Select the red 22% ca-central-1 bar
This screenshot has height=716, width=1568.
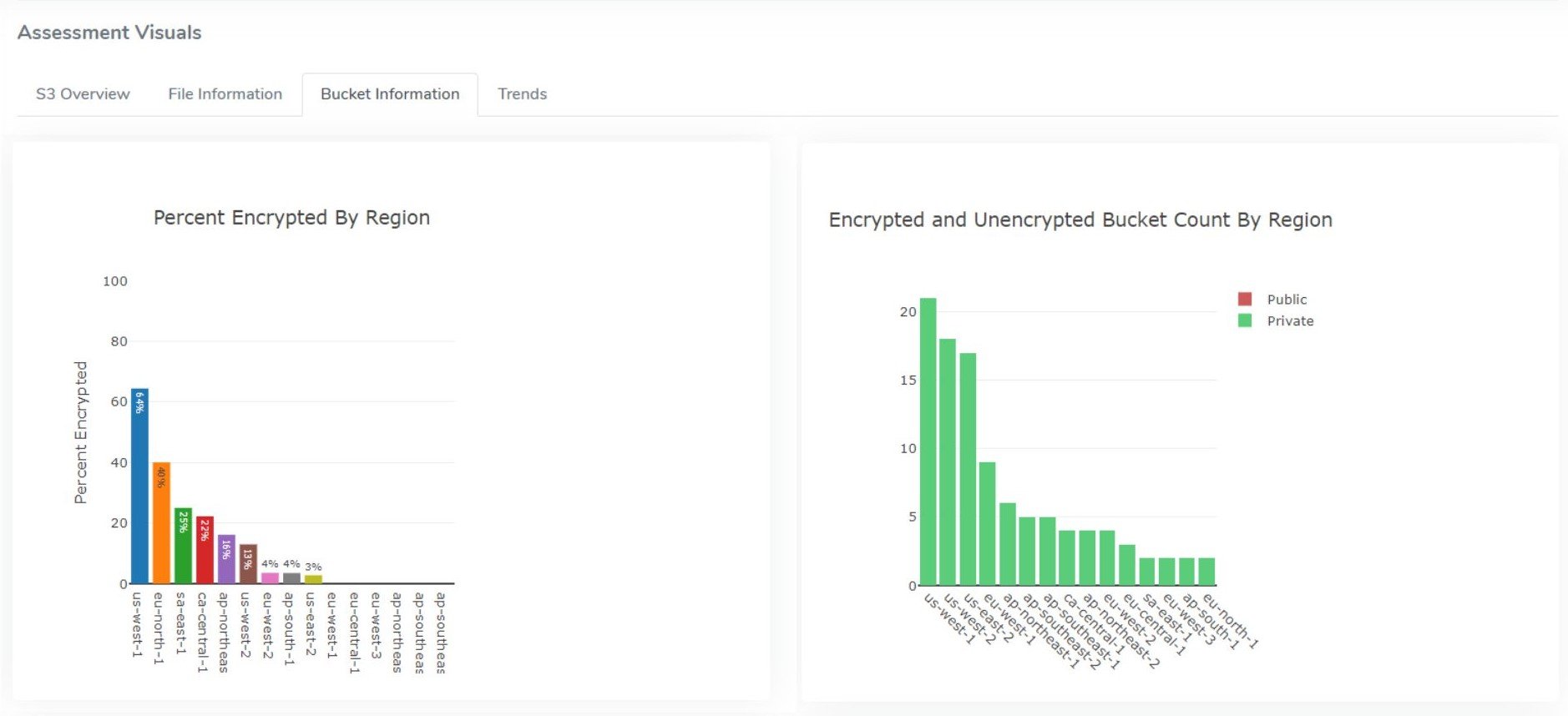(x=205, y=550)
